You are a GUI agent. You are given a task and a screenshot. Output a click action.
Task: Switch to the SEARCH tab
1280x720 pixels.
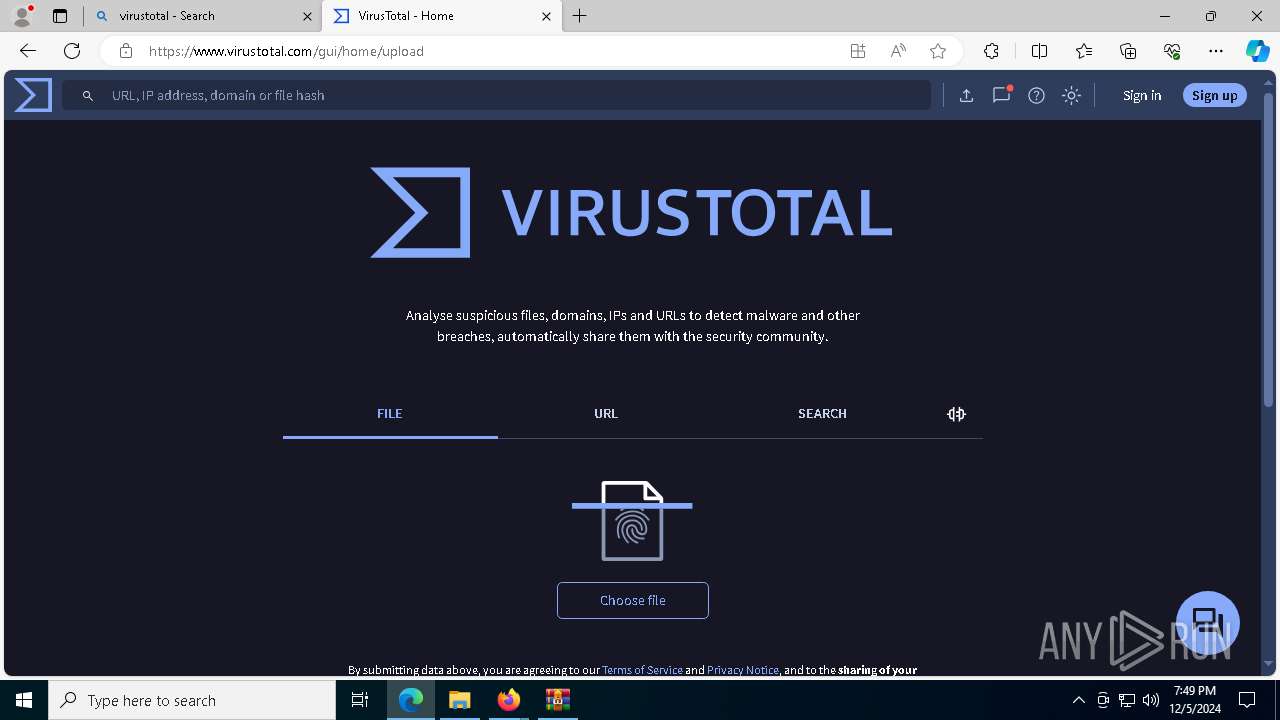click(x=822, y=414)
